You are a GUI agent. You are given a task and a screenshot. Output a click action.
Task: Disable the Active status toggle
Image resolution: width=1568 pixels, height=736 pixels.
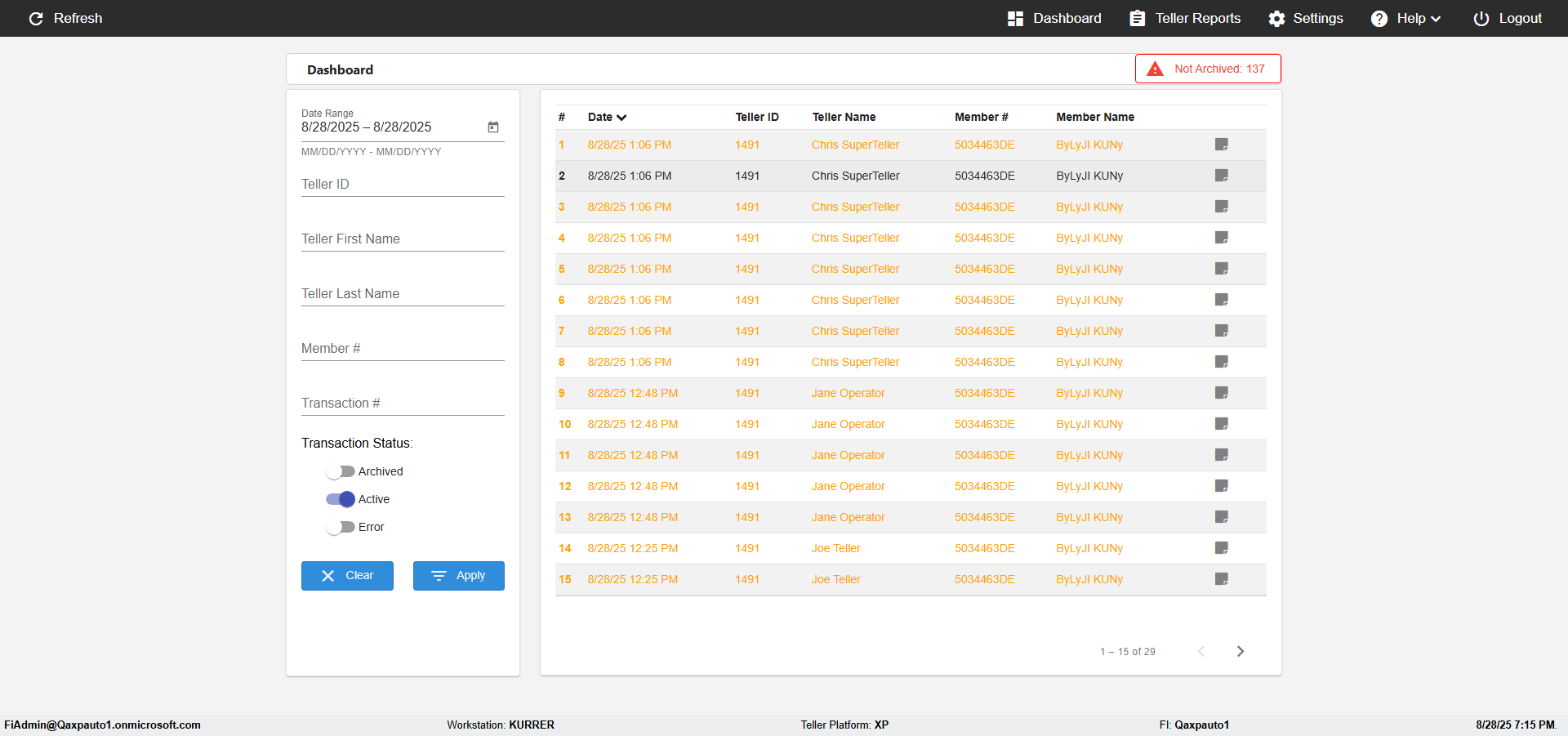(340, 499)
